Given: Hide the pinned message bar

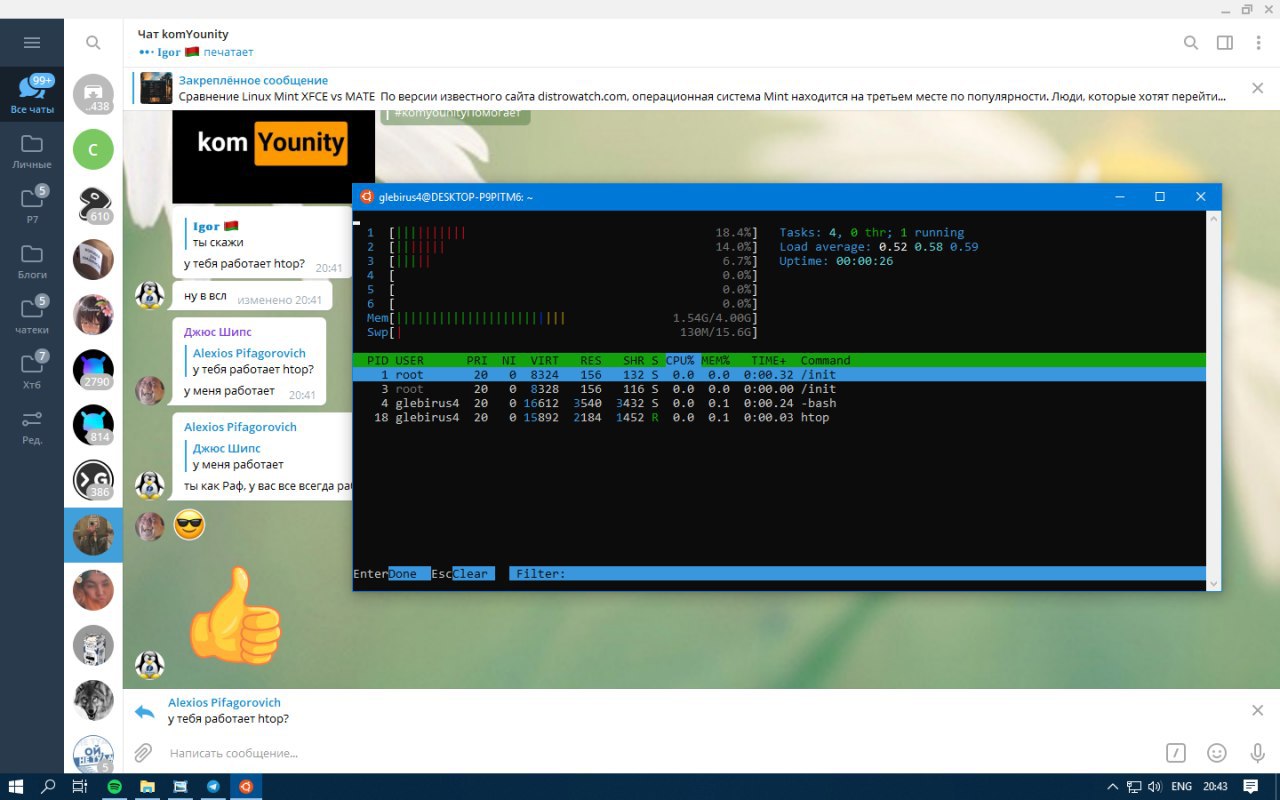Looking at the screenshot, I should [x=1258, y=88].
